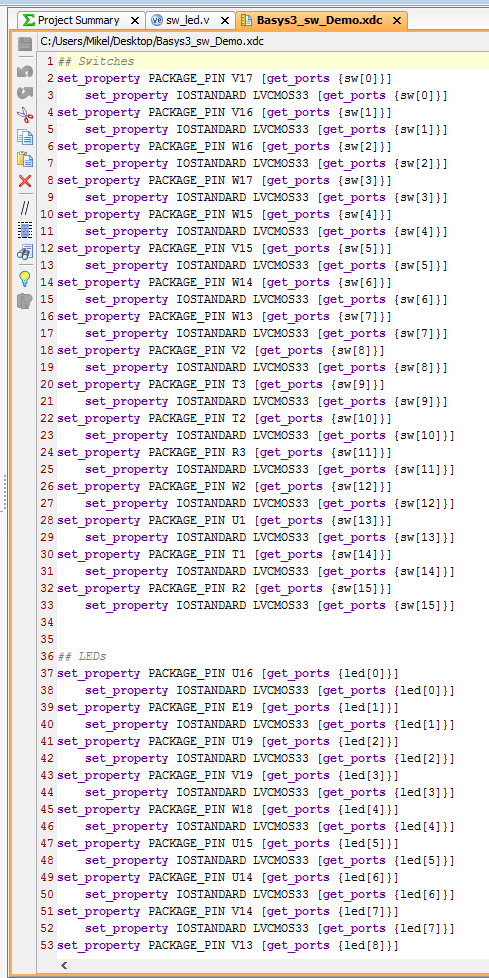Image resolution: width=489 pixels, height=978 pixels.
Task: Click the PACKAGE_PIN V15 line for sw[5]
Action: [225, 248]
